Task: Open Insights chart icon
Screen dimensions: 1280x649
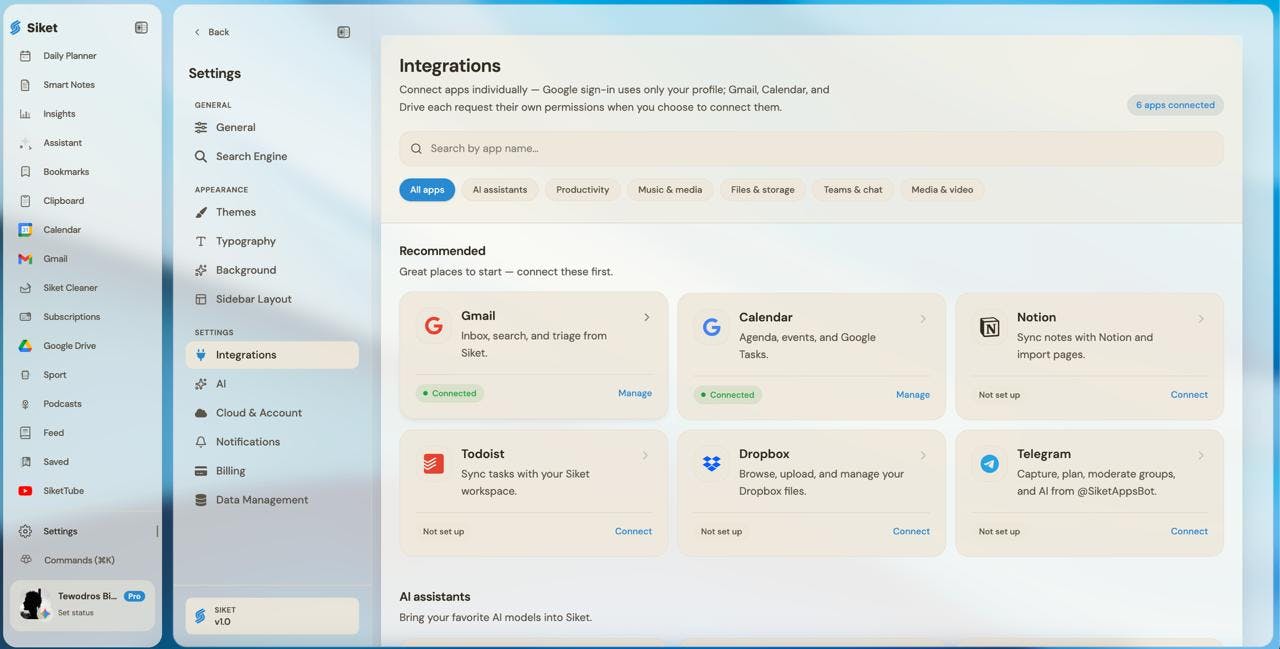Action: [25, 114]
